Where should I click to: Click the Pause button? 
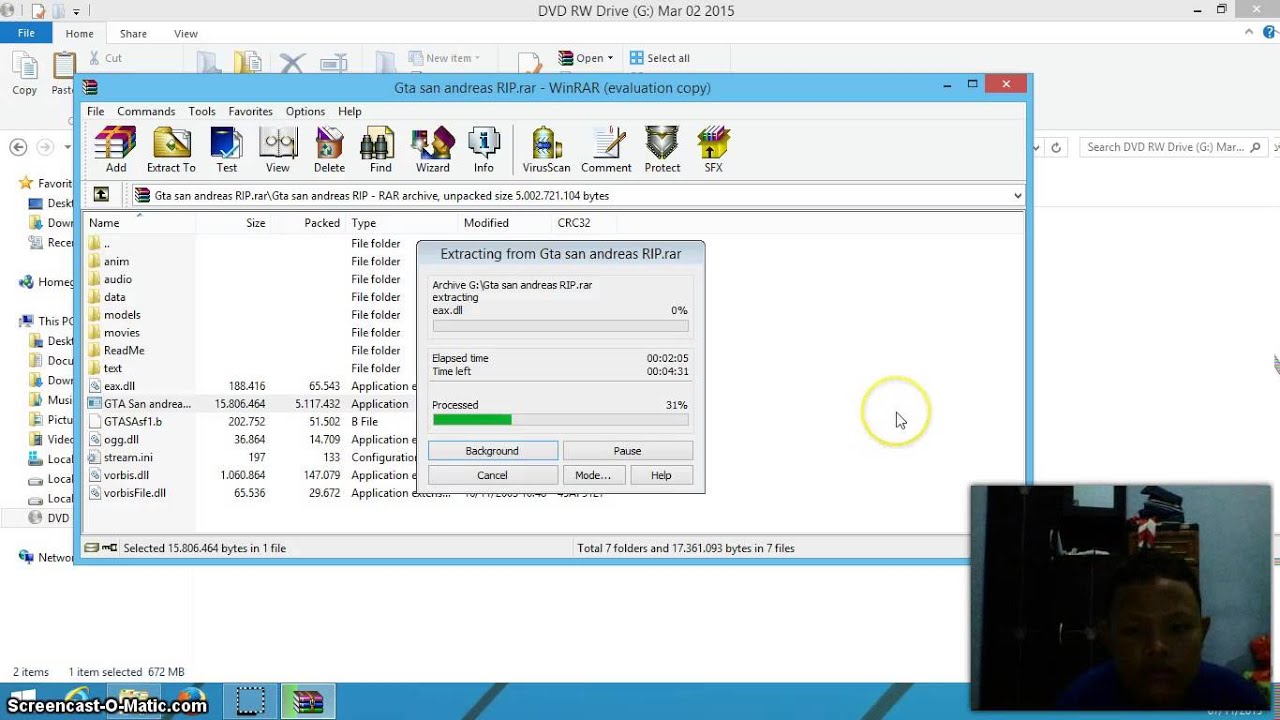627,451
